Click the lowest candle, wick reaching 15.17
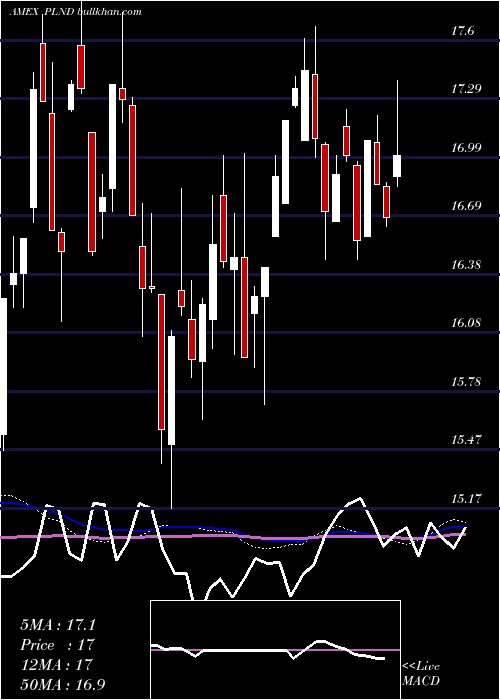The height and width of the screenshot is (700, 500). [x=171, y=420]
